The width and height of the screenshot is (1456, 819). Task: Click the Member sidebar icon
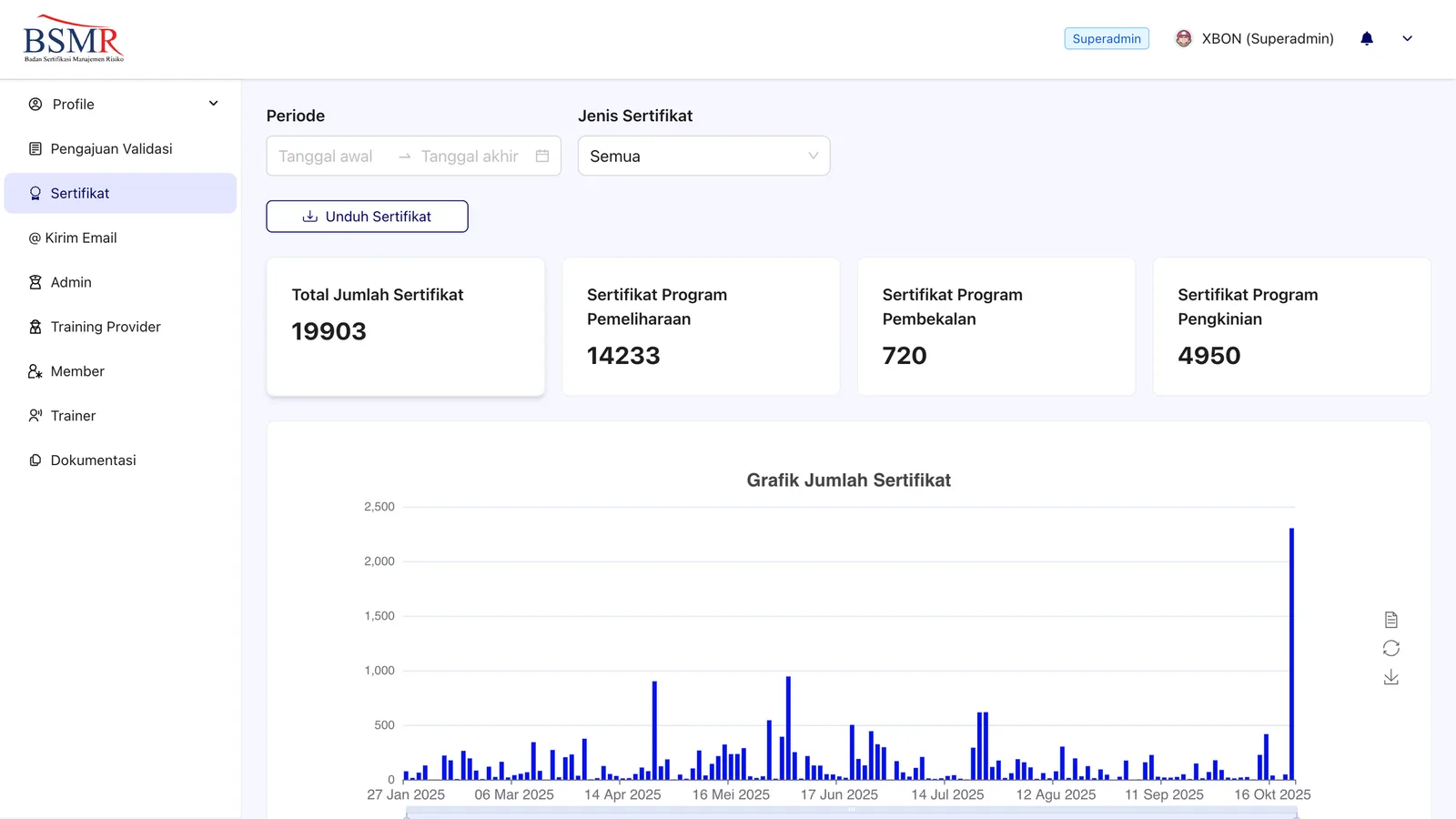click(x=35, y=371)
